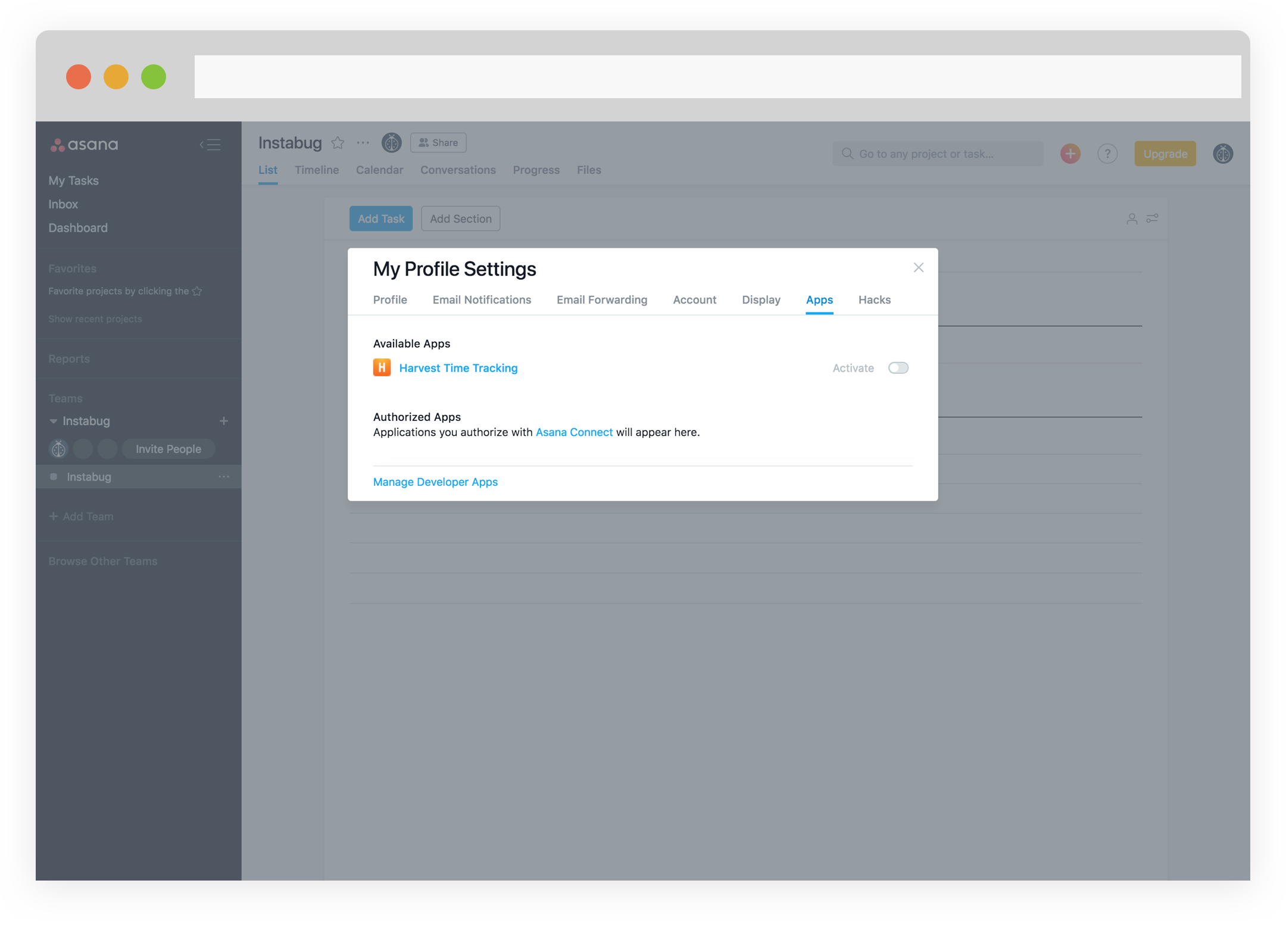Click the Add Task button
Viewport: 1286px width, 952px height.
pos(380,218)
